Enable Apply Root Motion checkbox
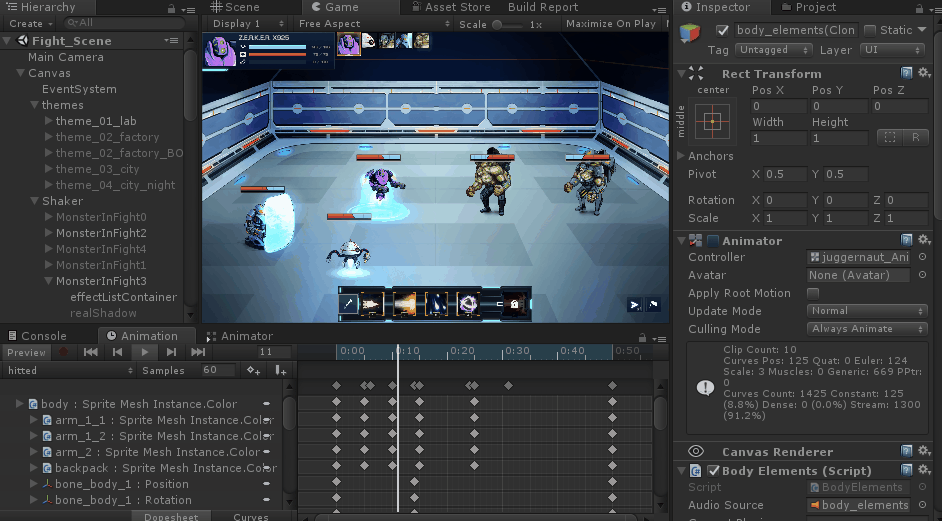This screenshot has height=521, width=942. pyautogui.click(x=813, y=293)
